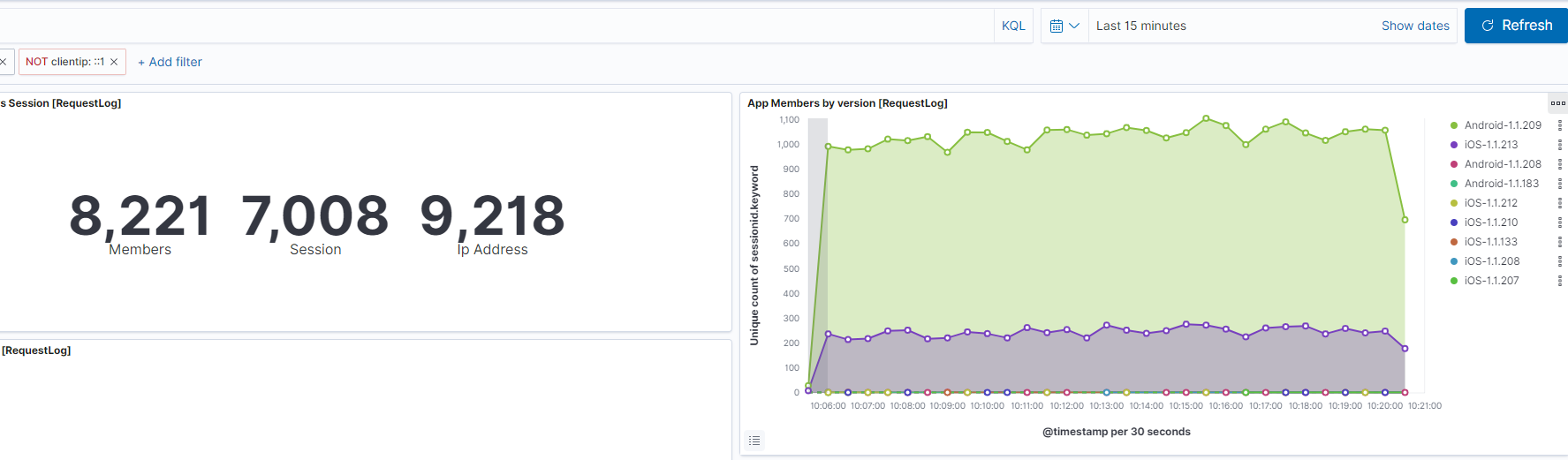Screen dimensions: 1568x460
Task: Open the calendar quick date menu
Action: (1064, 26)
